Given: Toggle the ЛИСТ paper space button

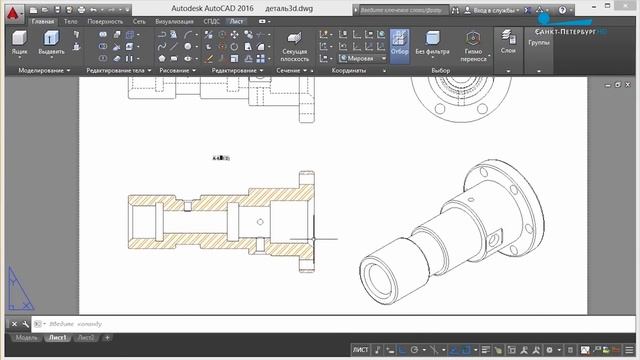Looking at the screenshot, I should click(x=360, y=350).
